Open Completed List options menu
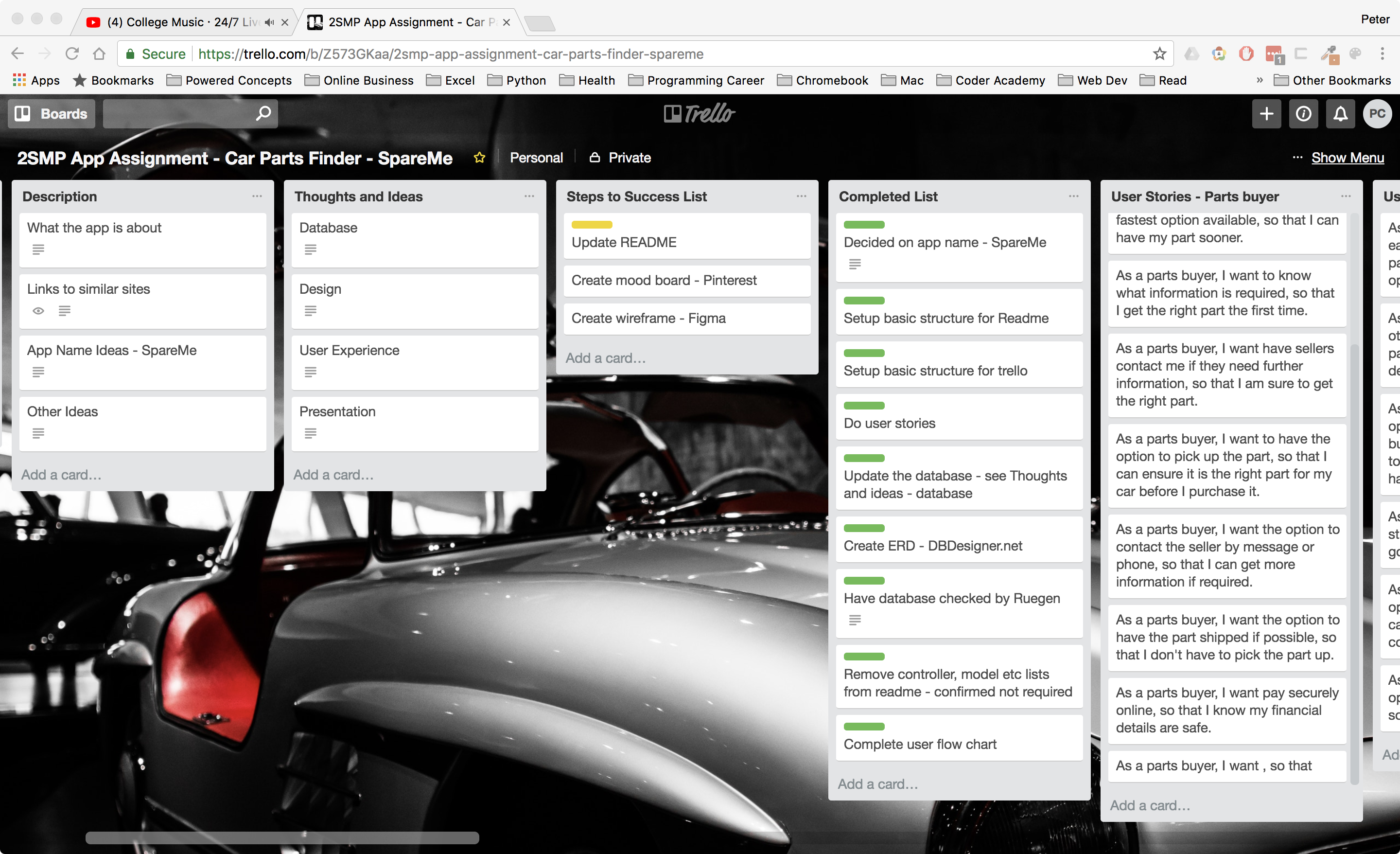This screenshot has width=1400, height=854. point(1073,196)
